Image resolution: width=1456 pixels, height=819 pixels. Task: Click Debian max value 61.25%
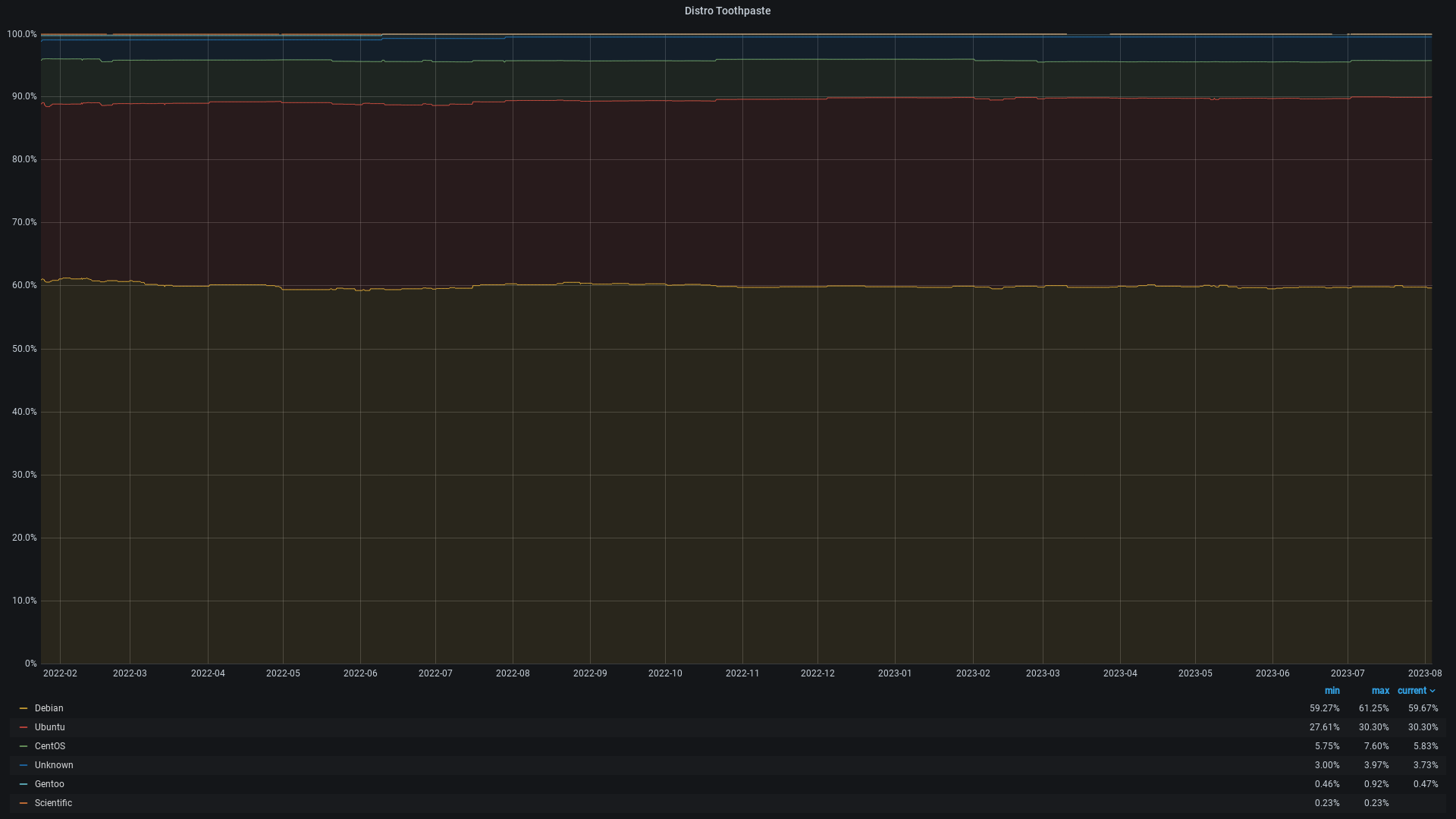(1374, 708)
